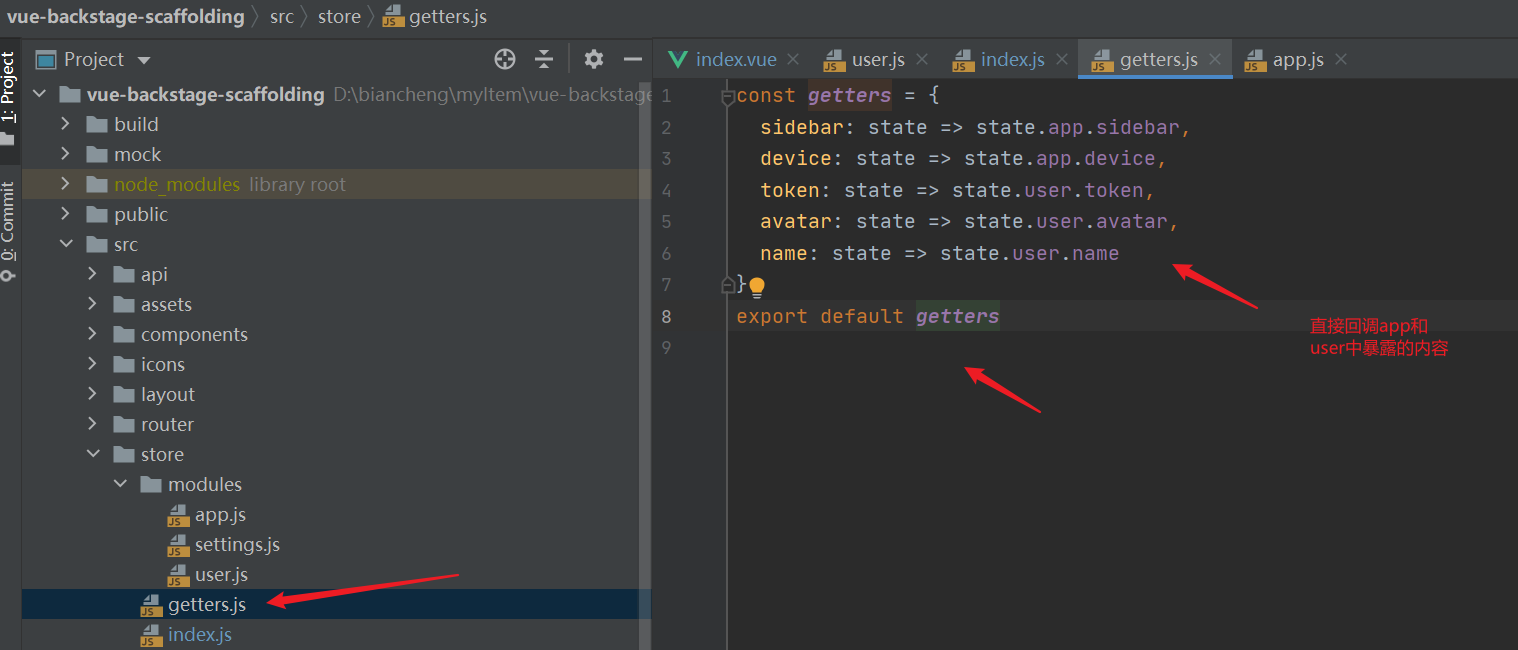Screen dimensions: 1518x650
Task: Open the 1: Project tool window button
Action: (x=10, y=100)
